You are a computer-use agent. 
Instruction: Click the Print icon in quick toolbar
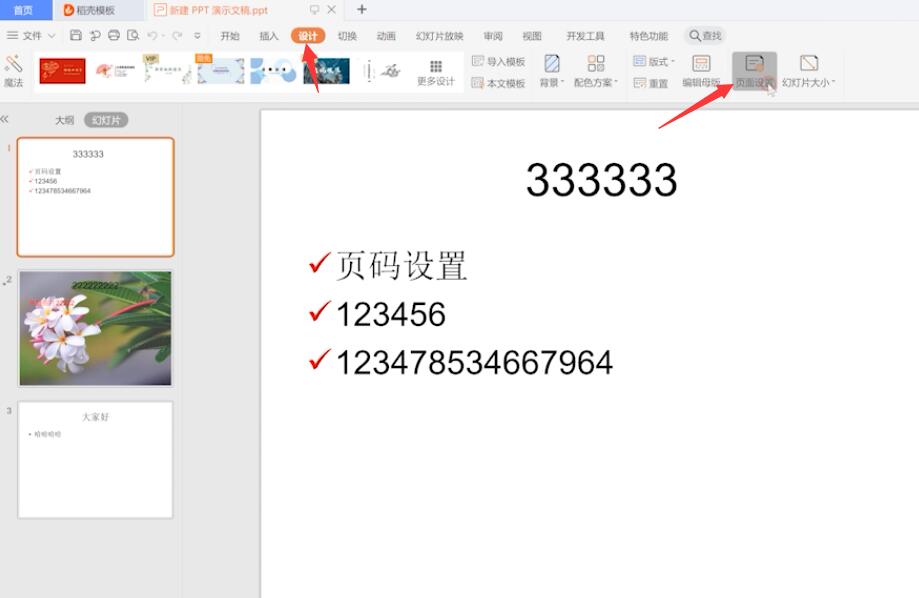(114, 35)
